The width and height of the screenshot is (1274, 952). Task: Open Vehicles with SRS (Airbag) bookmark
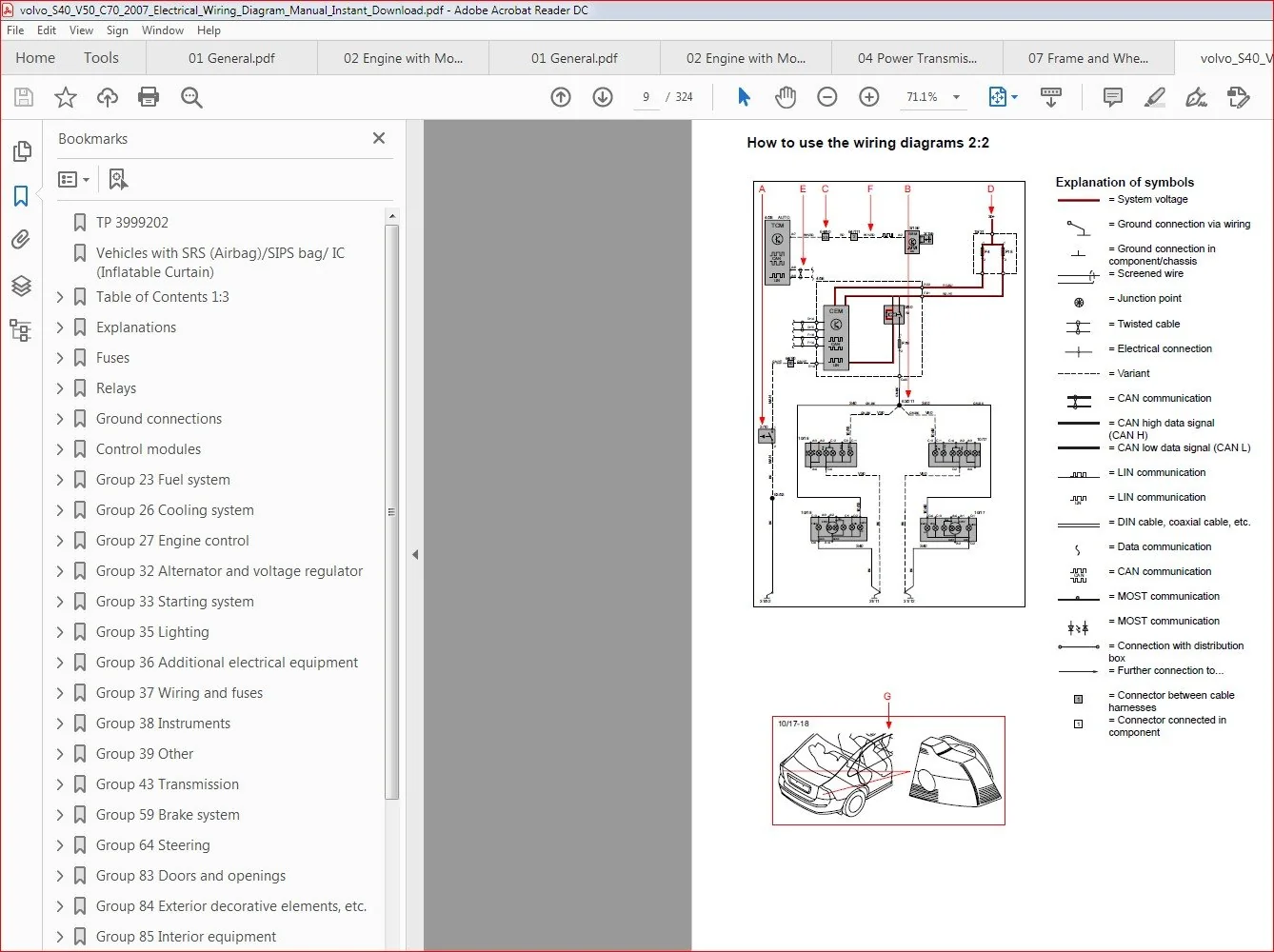(220, 262)
